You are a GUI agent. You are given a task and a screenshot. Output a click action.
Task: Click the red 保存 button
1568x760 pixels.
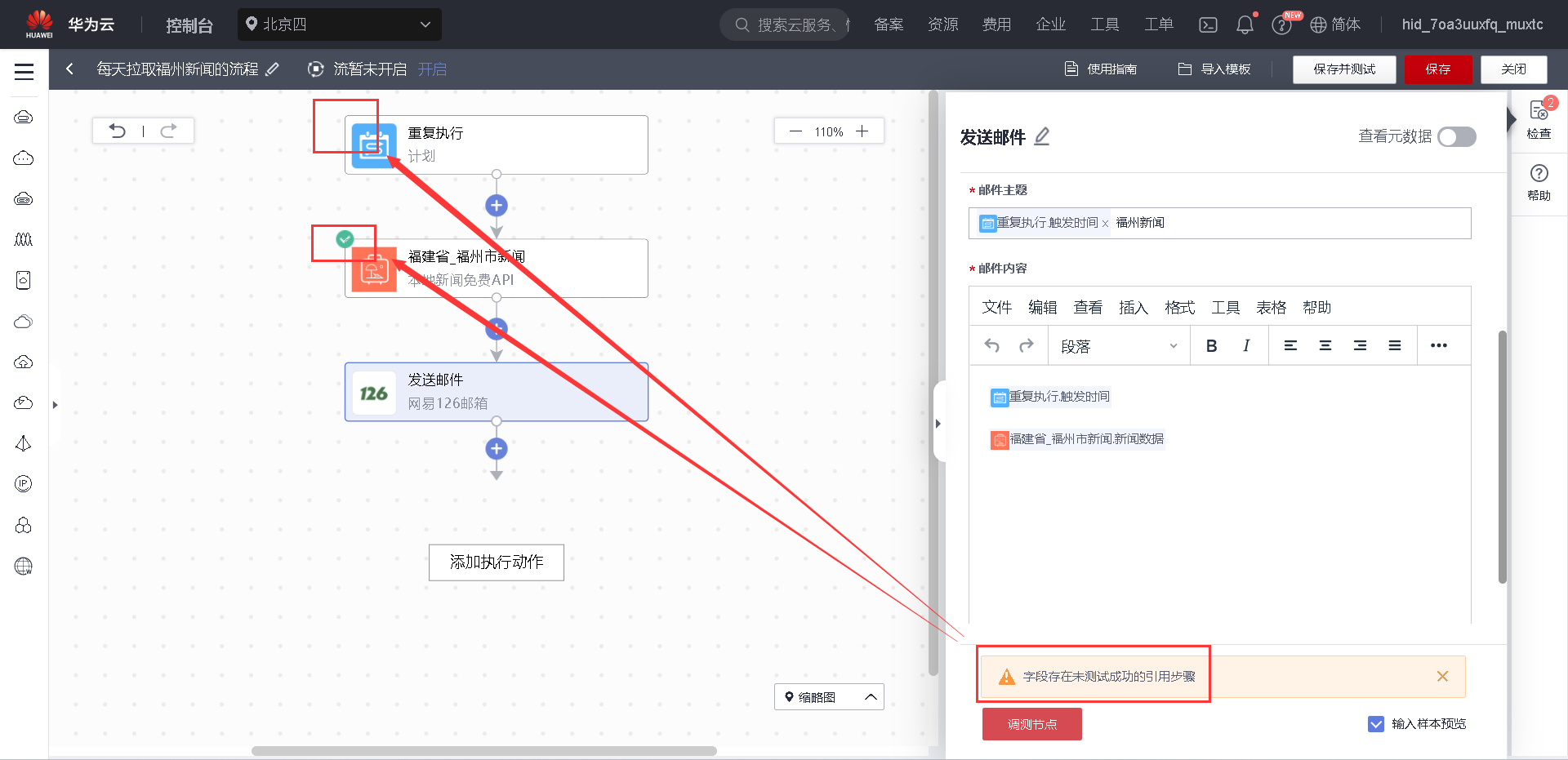(1438, 69)
